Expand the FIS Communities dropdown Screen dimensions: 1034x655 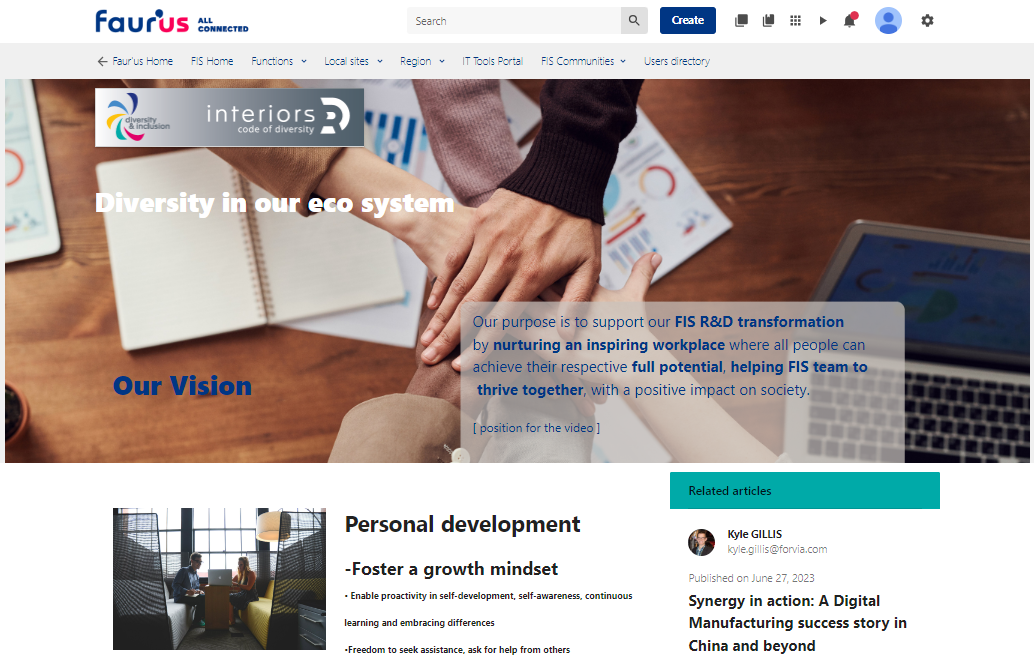[x=583, y=61]
